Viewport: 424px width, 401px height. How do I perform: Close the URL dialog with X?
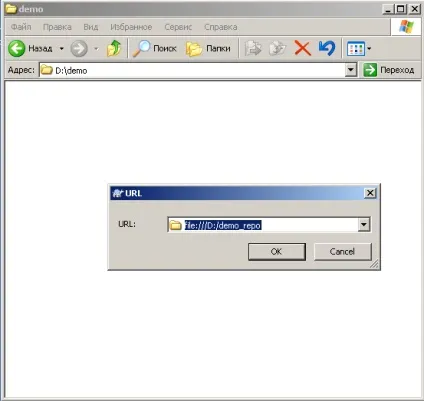click(370, 193)
